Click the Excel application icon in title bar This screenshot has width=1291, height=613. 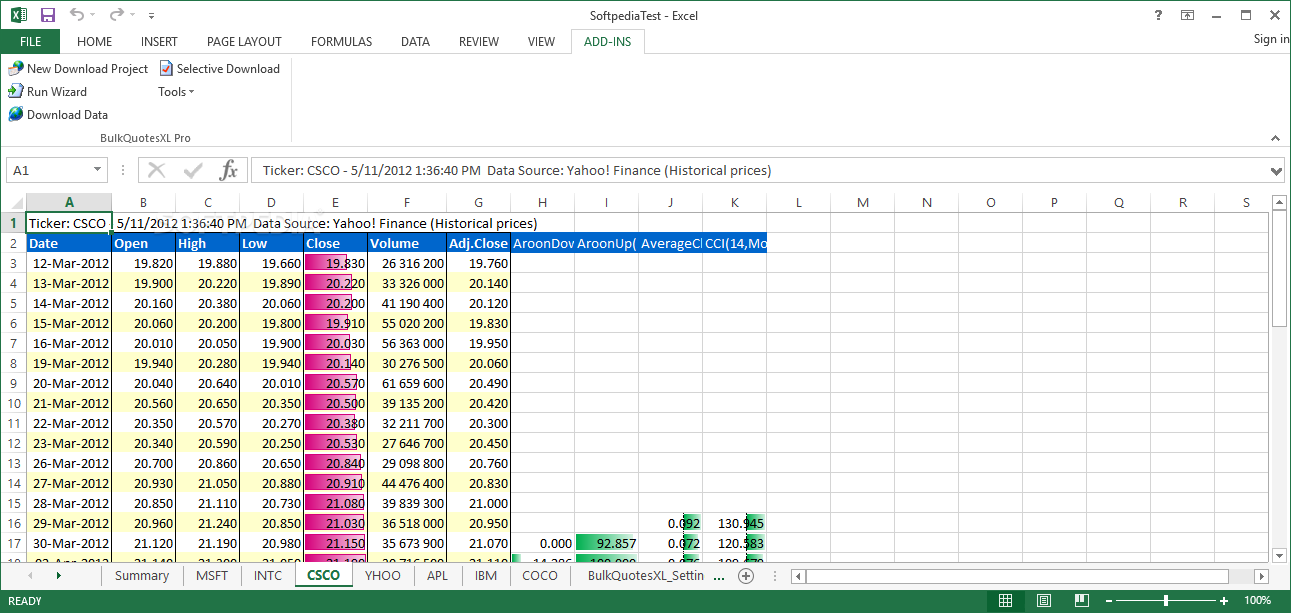17,15
